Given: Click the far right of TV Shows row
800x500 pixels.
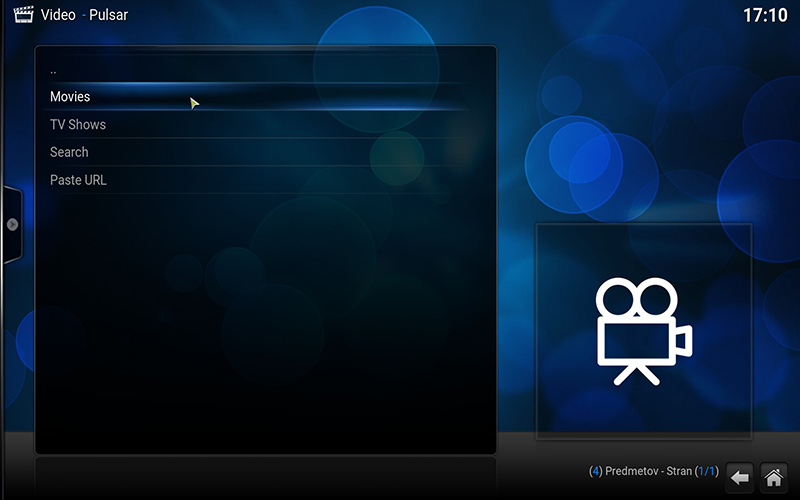Looking at the screenshot, I should point(455,125).
